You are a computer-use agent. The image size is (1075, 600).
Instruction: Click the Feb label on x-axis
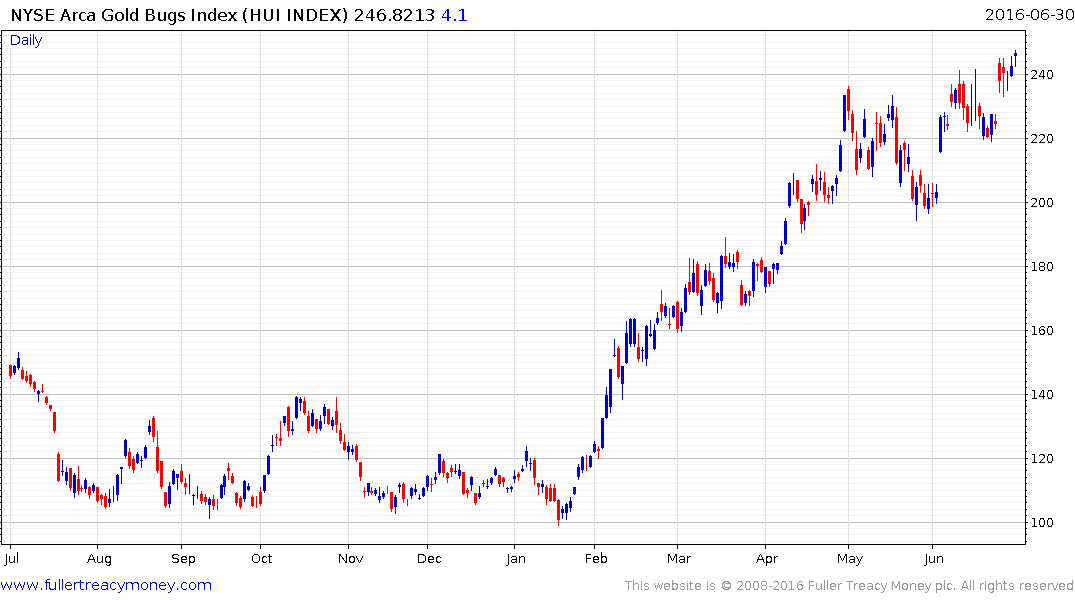pyautogui.click(x=596, y=558)
